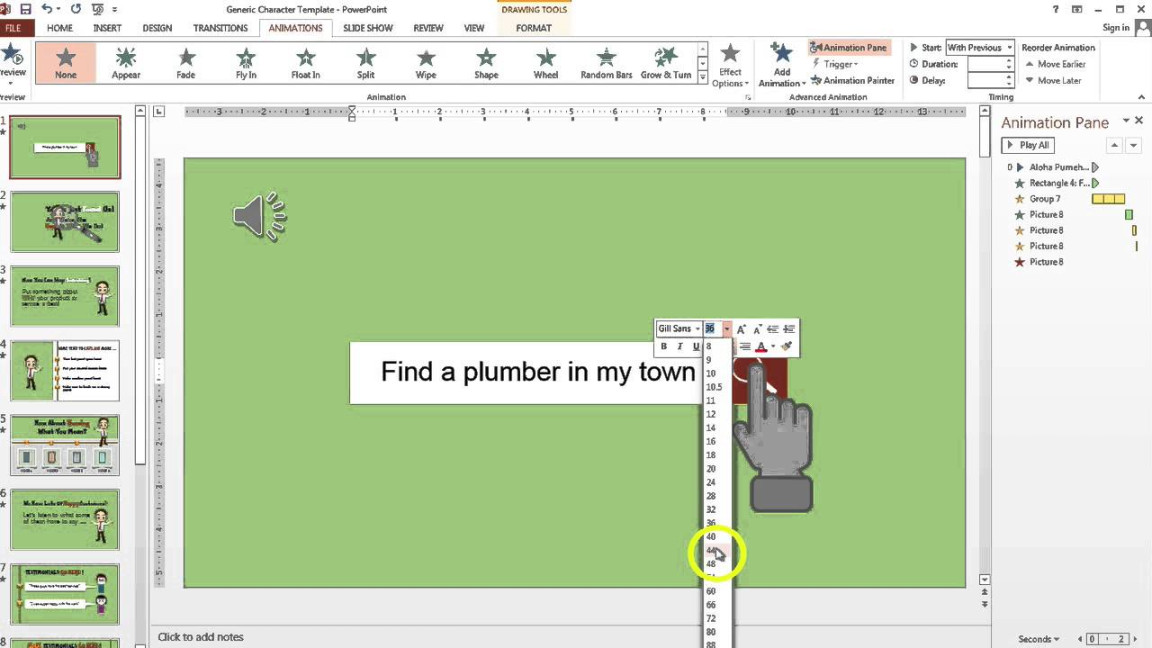Open the Animation Pane options arrow

1126,120
